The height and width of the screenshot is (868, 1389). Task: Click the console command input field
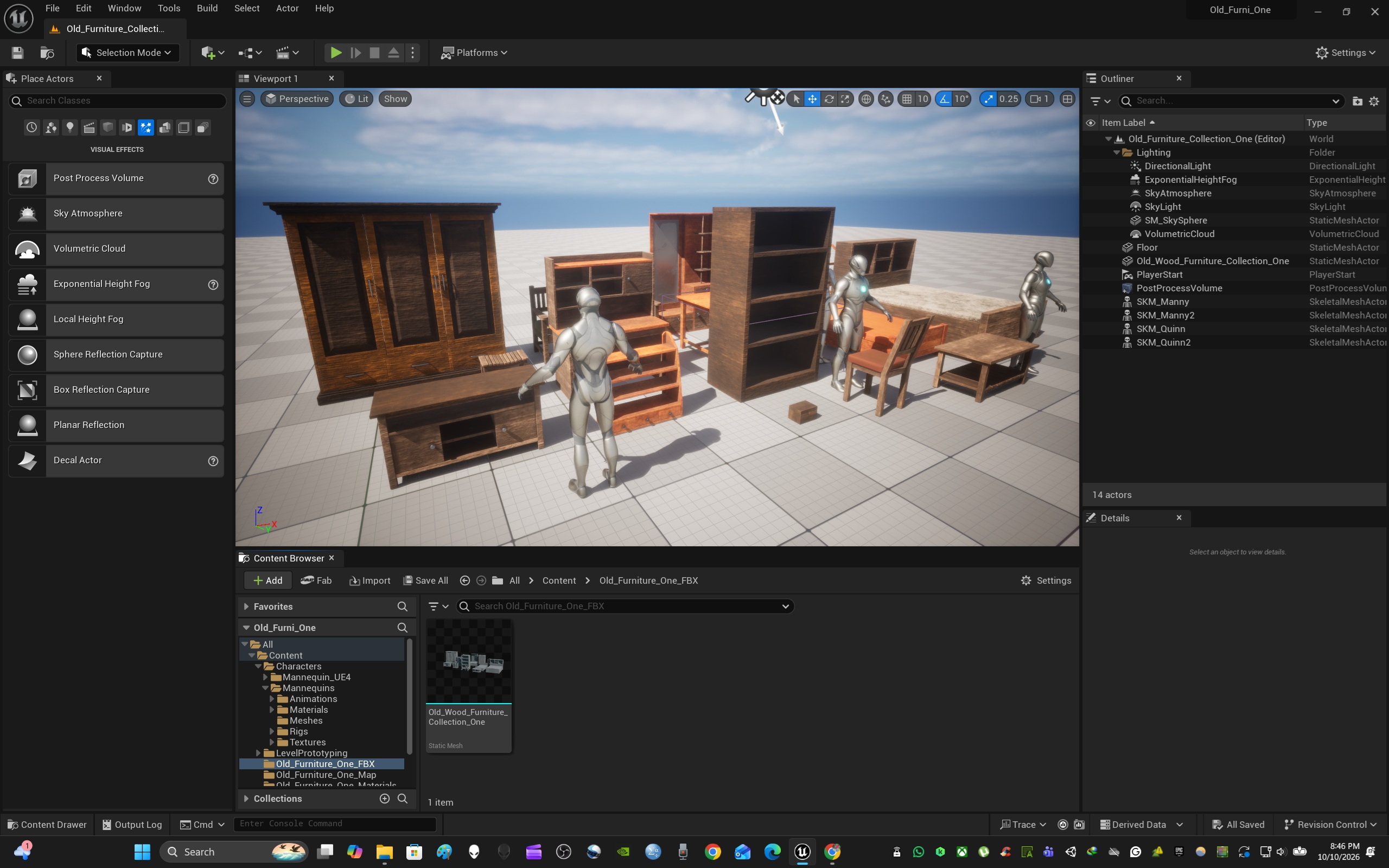point(335,824)
